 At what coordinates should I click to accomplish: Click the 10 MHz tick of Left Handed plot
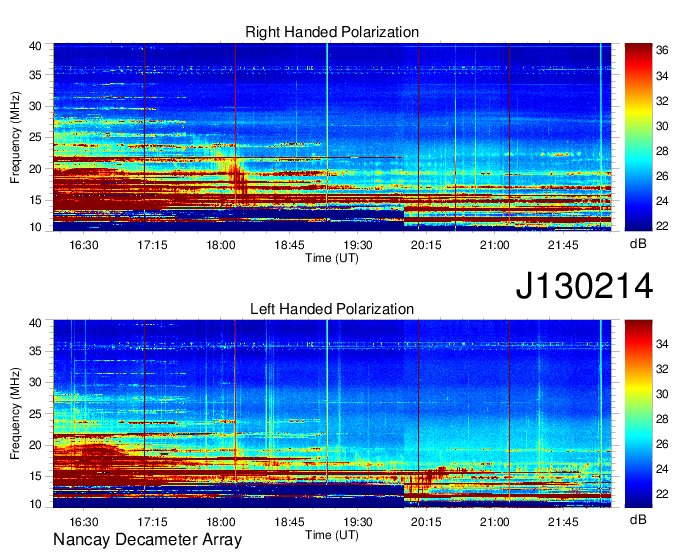[35, 504]
